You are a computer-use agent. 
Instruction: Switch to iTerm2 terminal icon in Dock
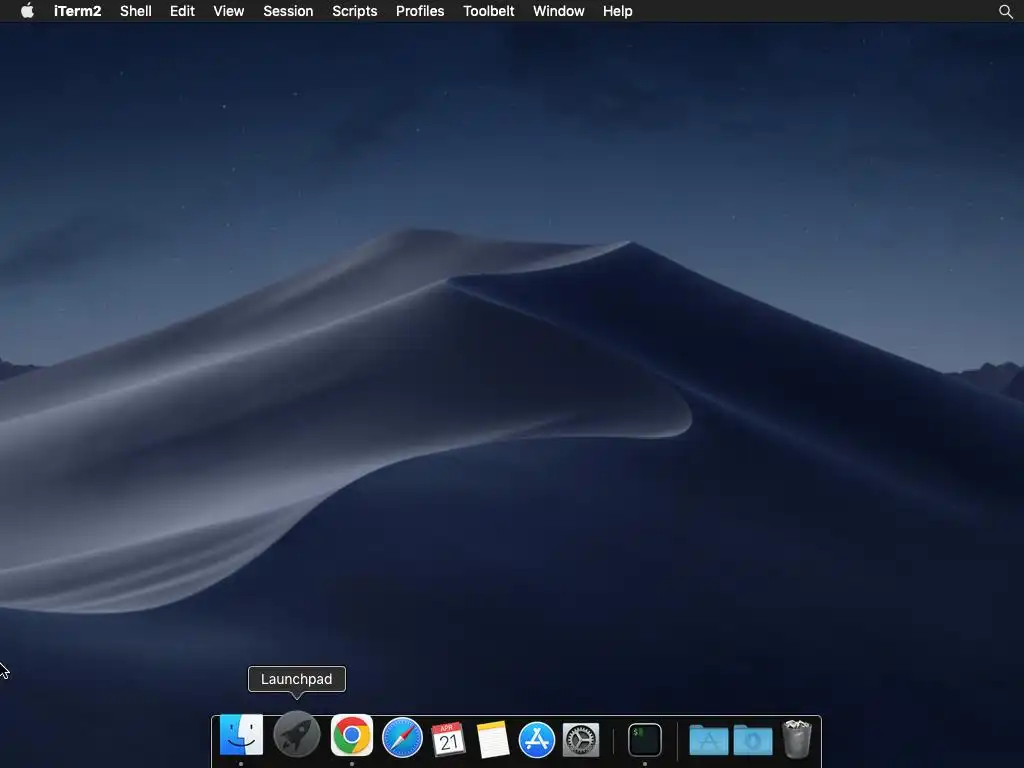click(645, 740)
